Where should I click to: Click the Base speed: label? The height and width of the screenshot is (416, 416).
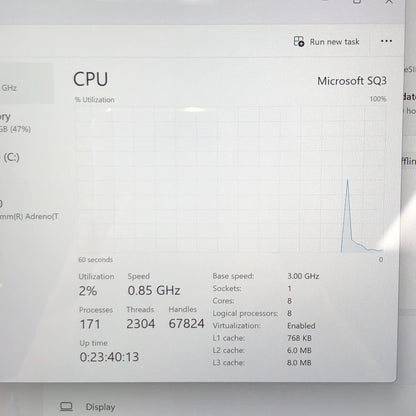click(233, 276)
